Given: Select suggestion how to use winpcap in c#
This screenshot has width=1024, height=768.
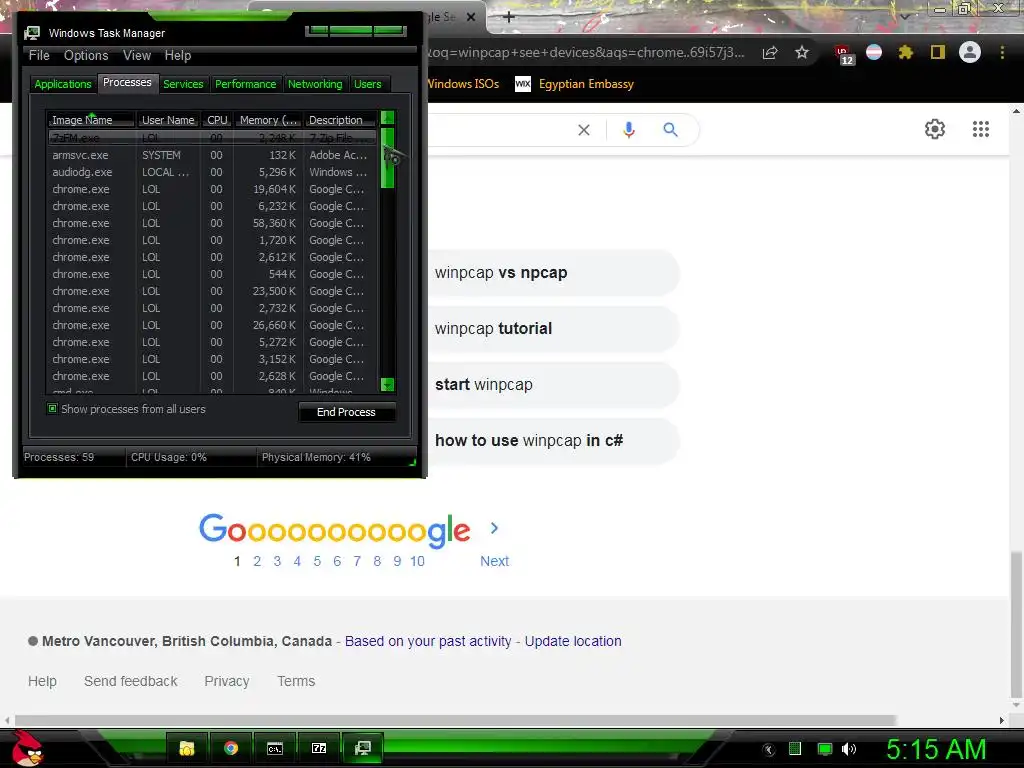Looking at the screenshot, I should pyautogui.click(x=553, y=441).
